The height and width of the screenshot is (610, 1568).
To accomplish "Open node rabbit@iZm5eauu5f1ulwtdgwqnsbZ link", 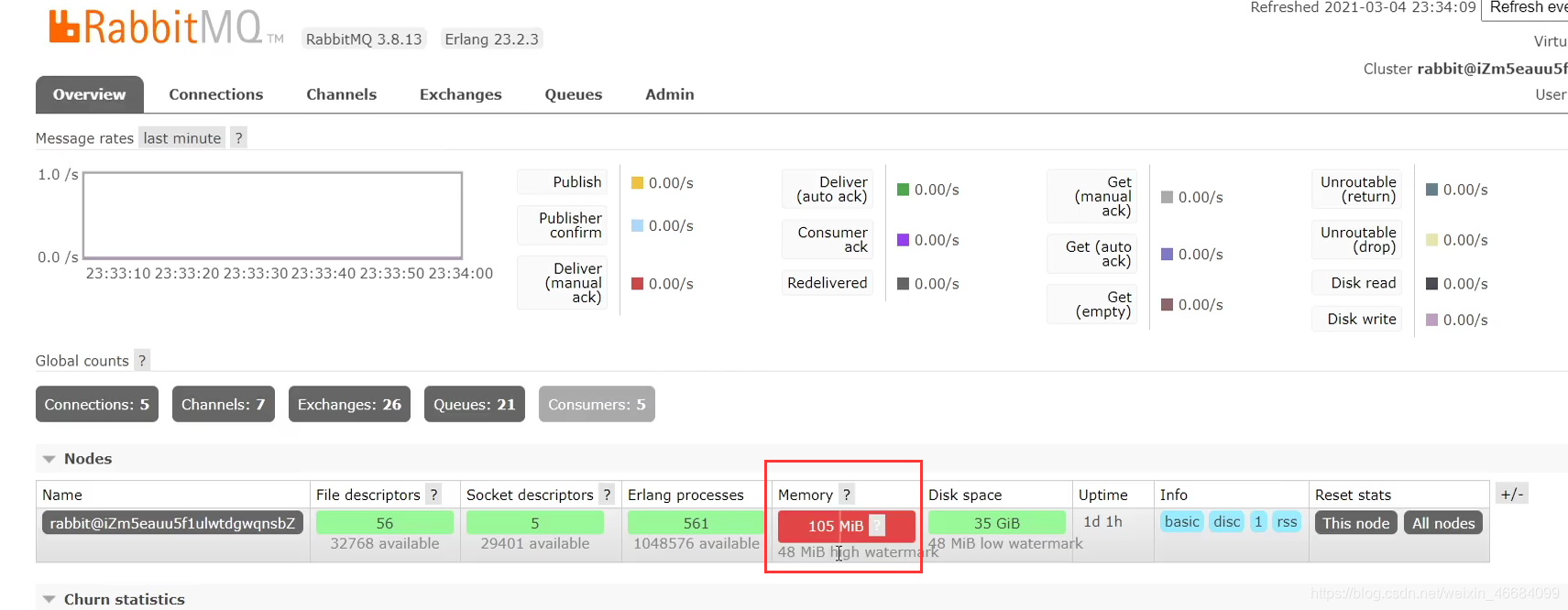I will (172, 523).
